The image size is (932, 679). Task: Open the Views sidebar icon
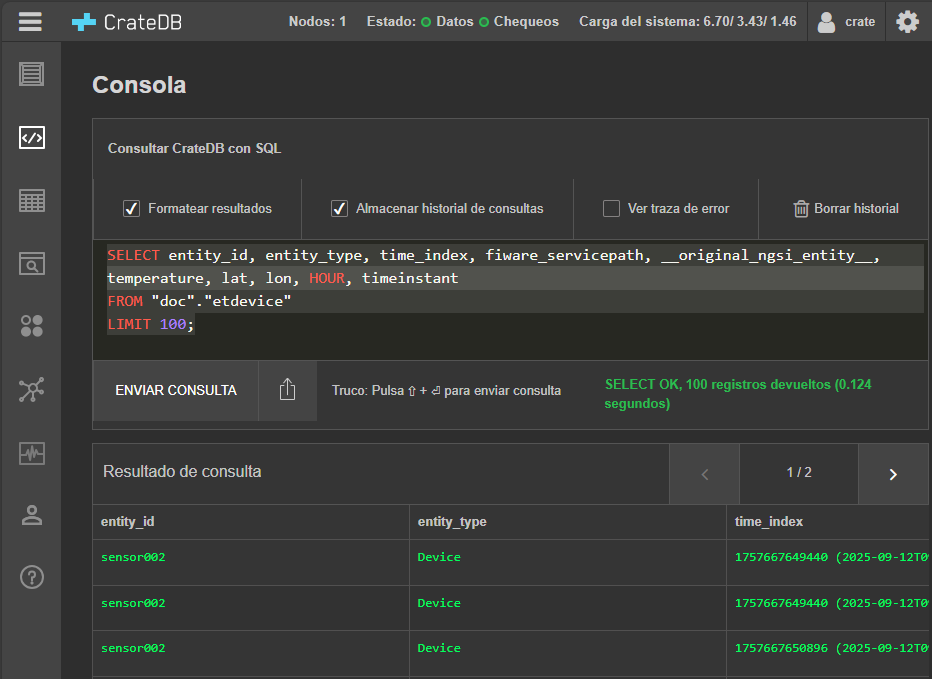click(x=32, y=264)
